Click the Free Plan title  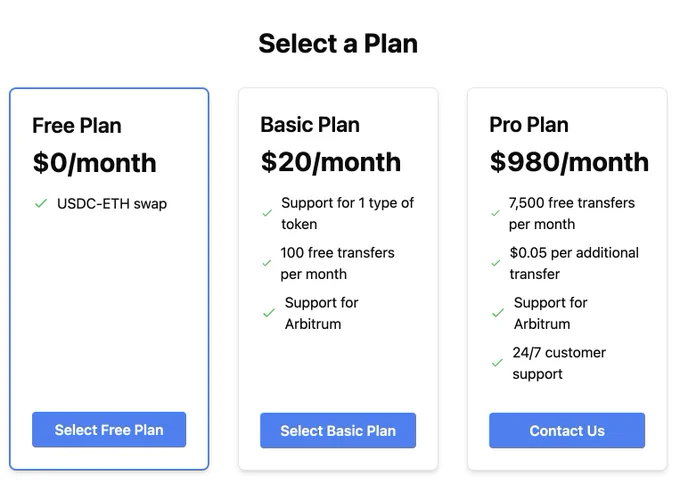click(x=77, y=126)
